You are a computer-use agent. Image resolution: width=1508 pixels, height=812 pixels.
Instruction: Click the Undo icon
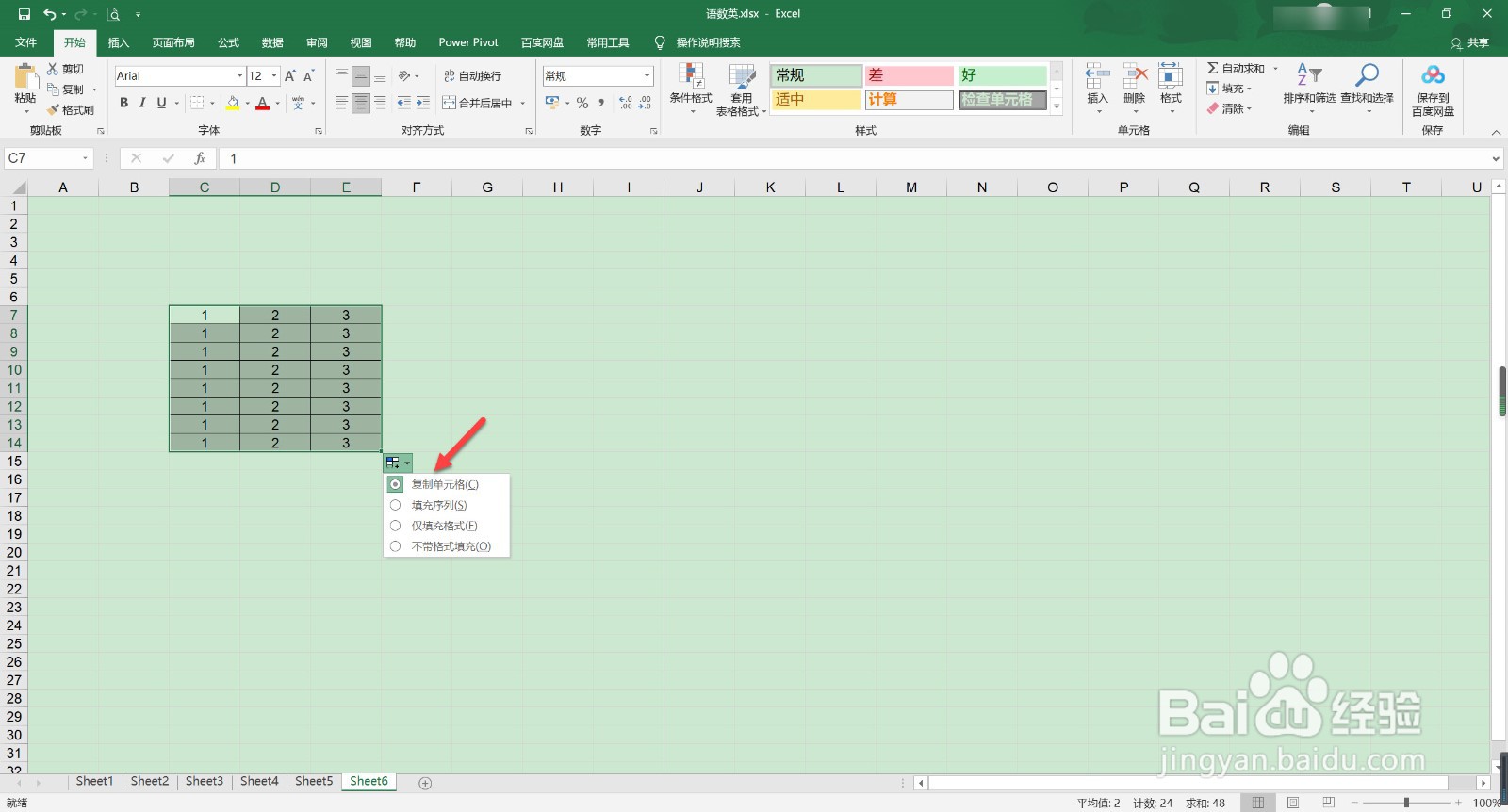click(50, 14)
